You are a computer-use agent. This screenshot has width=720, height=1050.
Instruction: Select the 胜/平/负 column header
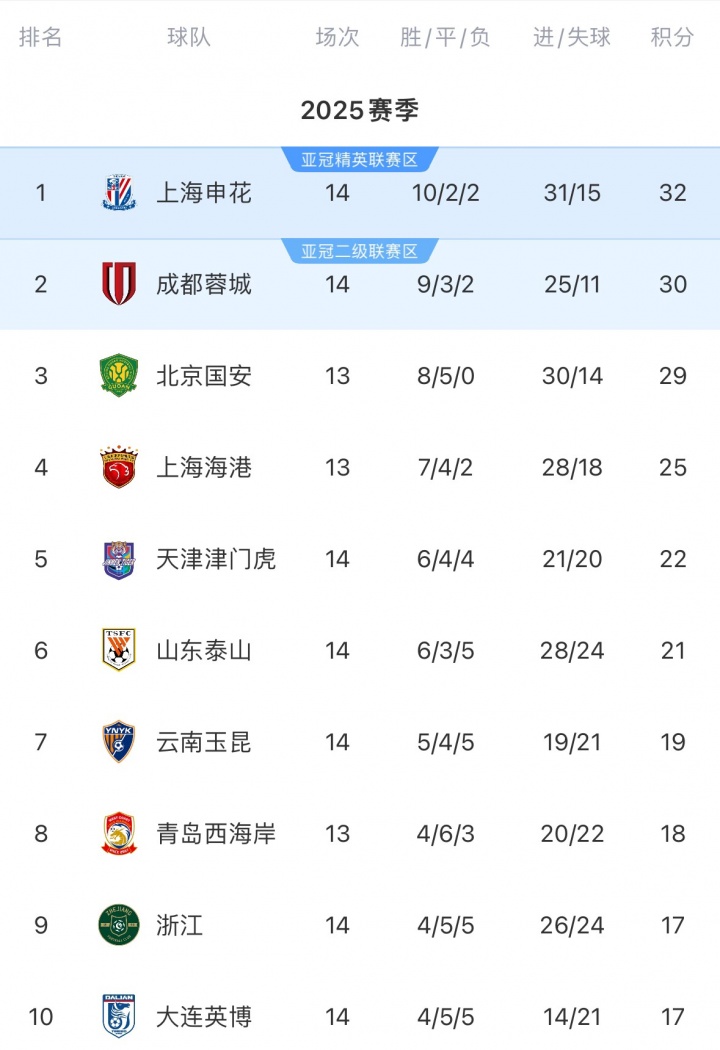[x=445, y=38]
